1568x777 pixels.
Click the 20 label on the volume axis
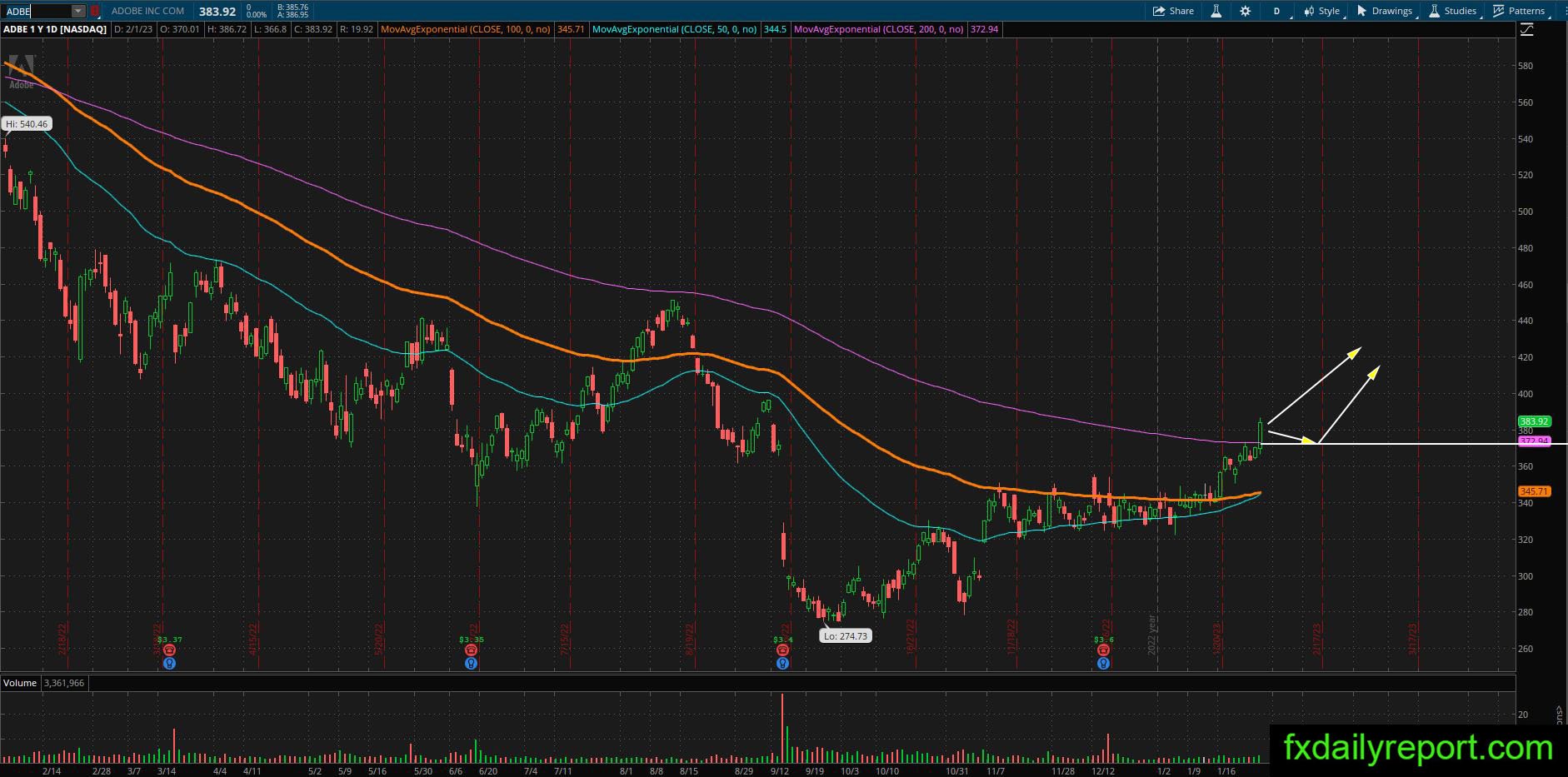[1523, 715]
